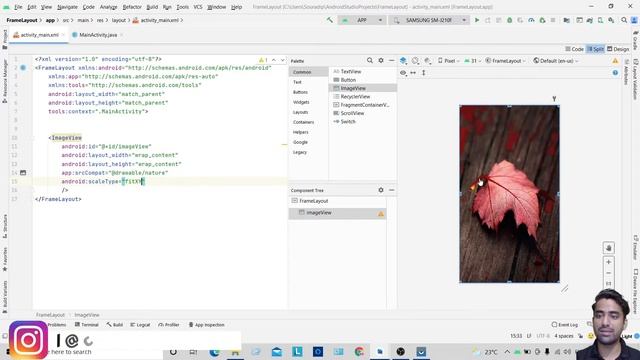Open Component Tree settings gear
Image resolution: width=640 pixels, height=360 pixels.
tap(381, 190)
